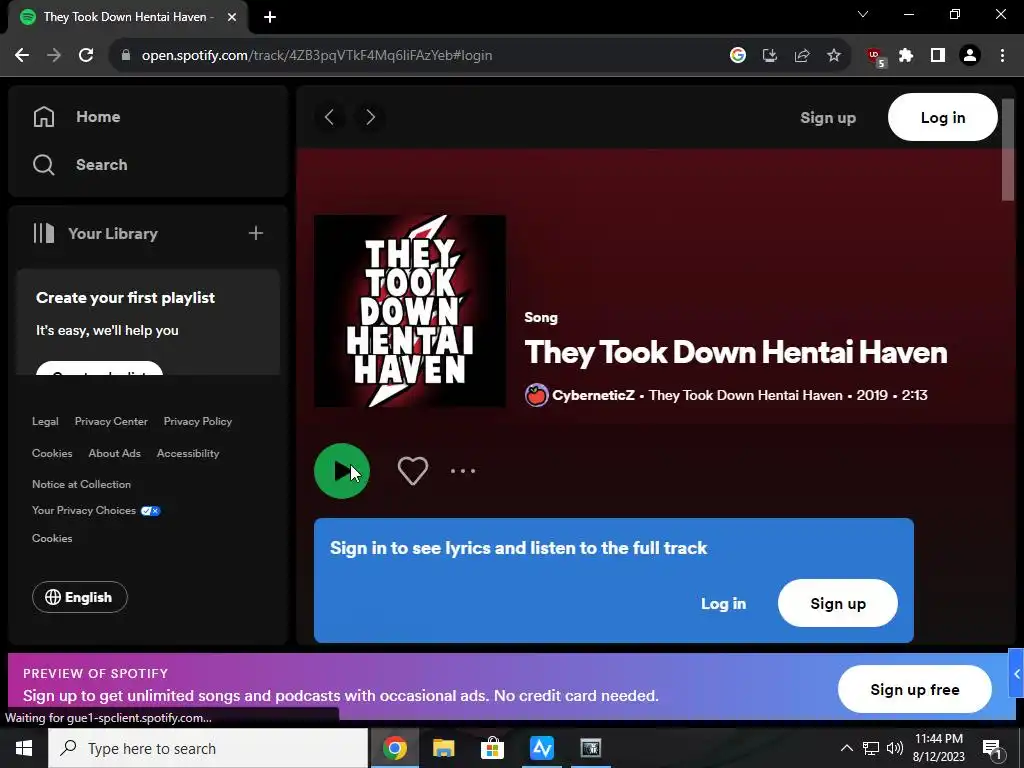Select the They Took Down Hentai Haven browser tab
The height and width of the screenshot is (768, 1024).
(x=127, y=17)
